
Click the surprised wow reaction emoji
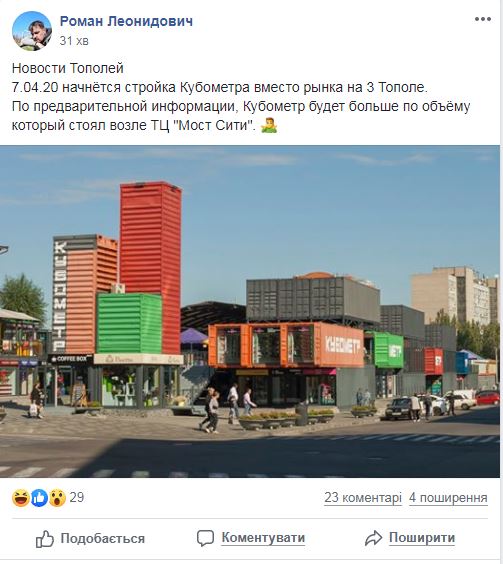click(57, 498)
